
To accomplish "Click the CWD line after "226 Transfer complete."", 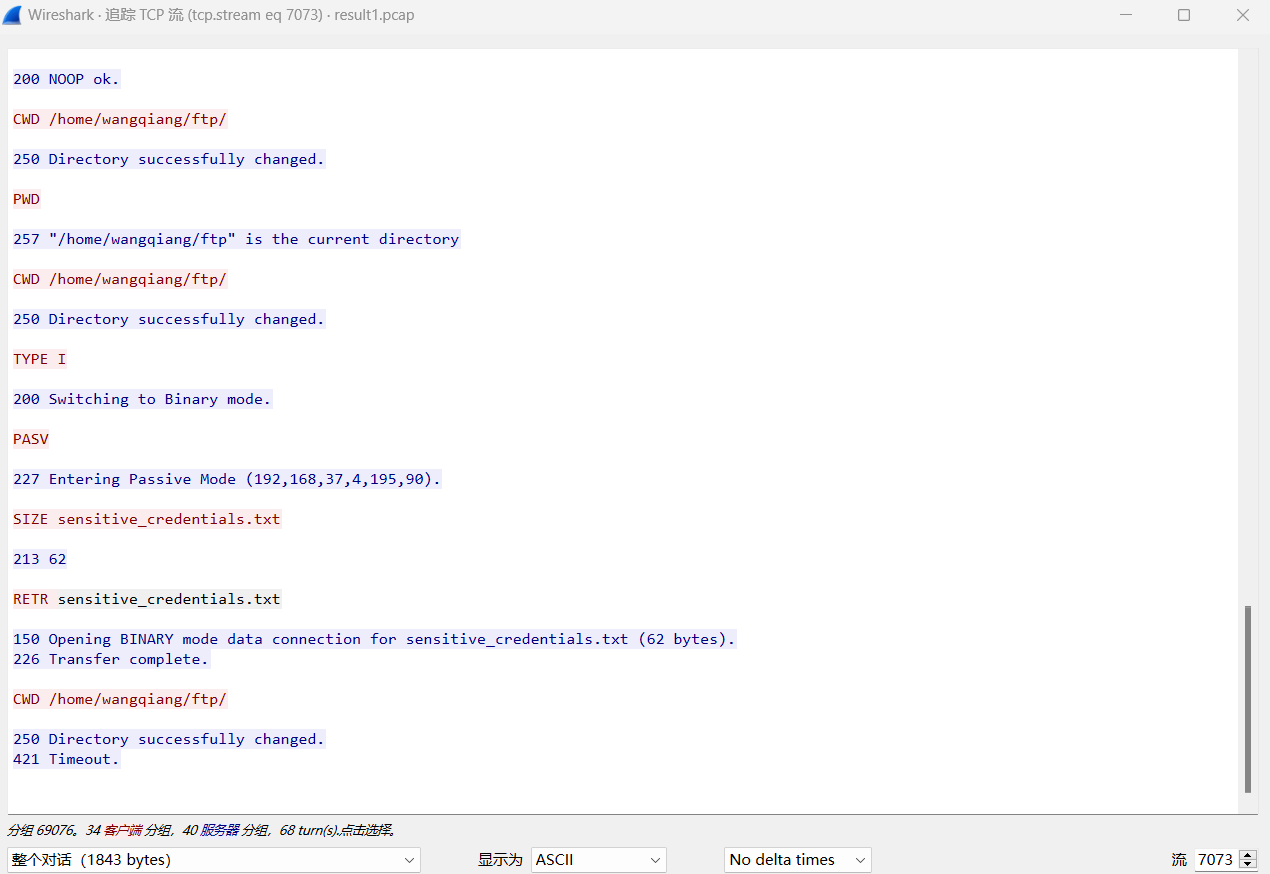I will pos(120,699).
